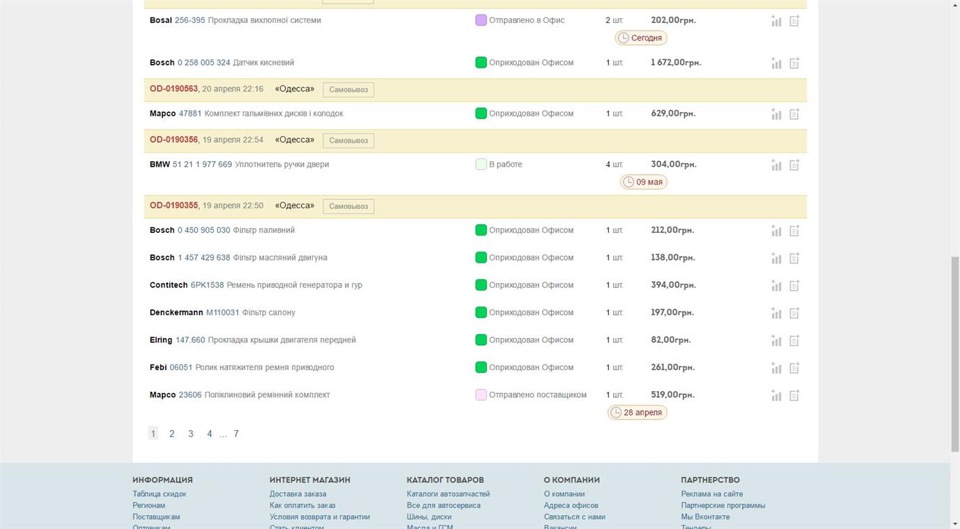Open Каталоги автозапчастей footer link

click(x=448, y=493)
